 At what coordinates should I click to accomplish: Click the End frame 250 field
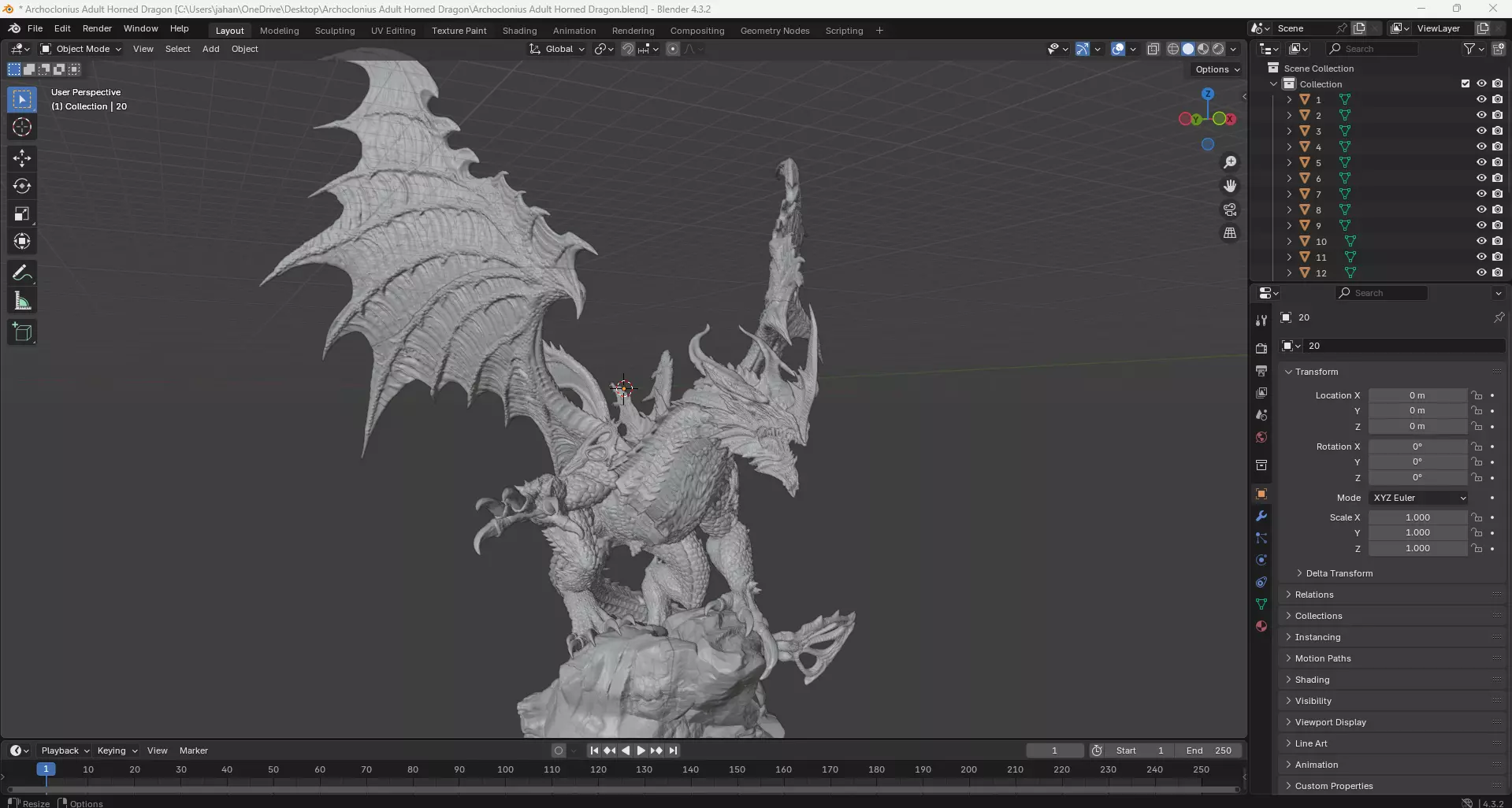1209,751
